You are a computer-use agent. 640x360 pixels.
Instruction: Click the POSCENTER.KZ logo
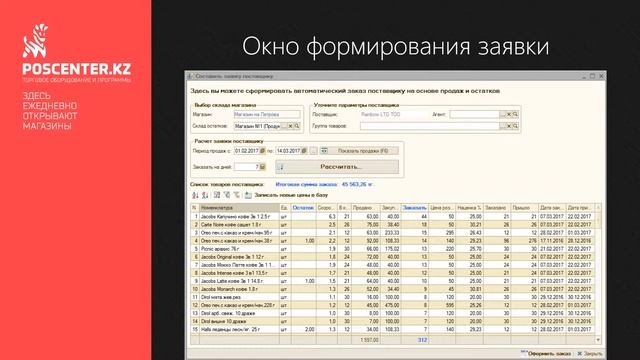77,53
